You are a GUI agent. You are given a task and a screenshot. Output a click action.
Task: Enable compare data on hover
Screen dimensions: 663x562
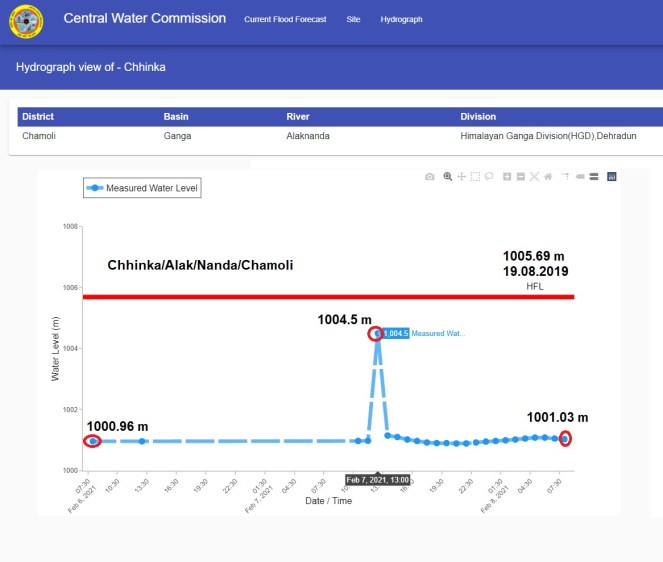point(593,177)
